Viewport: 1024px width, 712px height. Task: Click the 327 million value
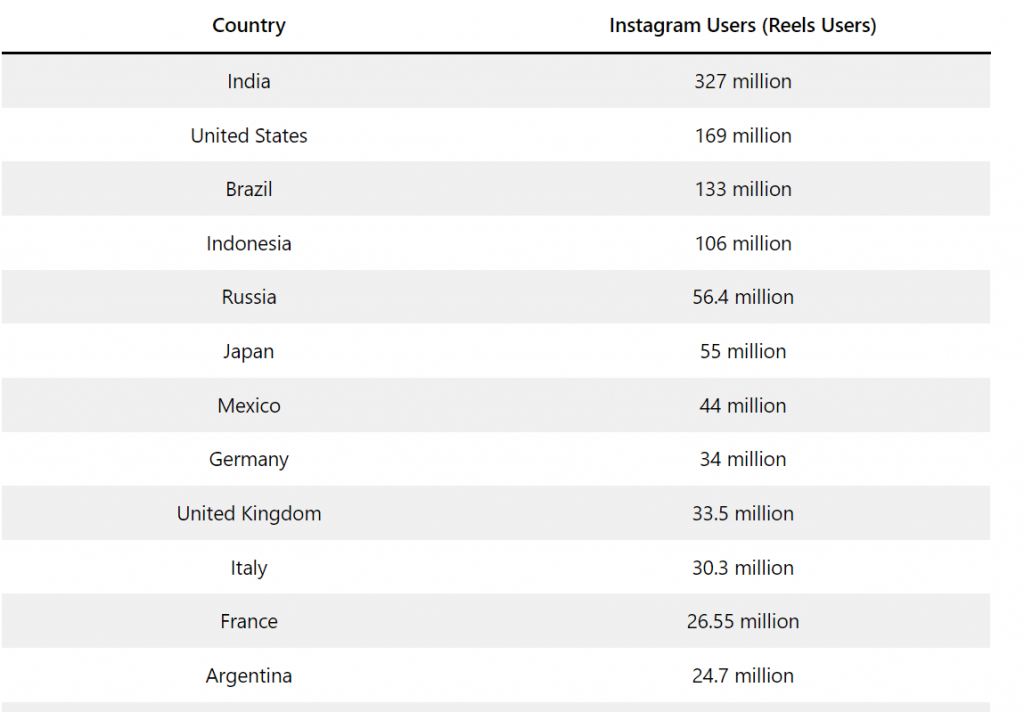click(x=742, y=81)
